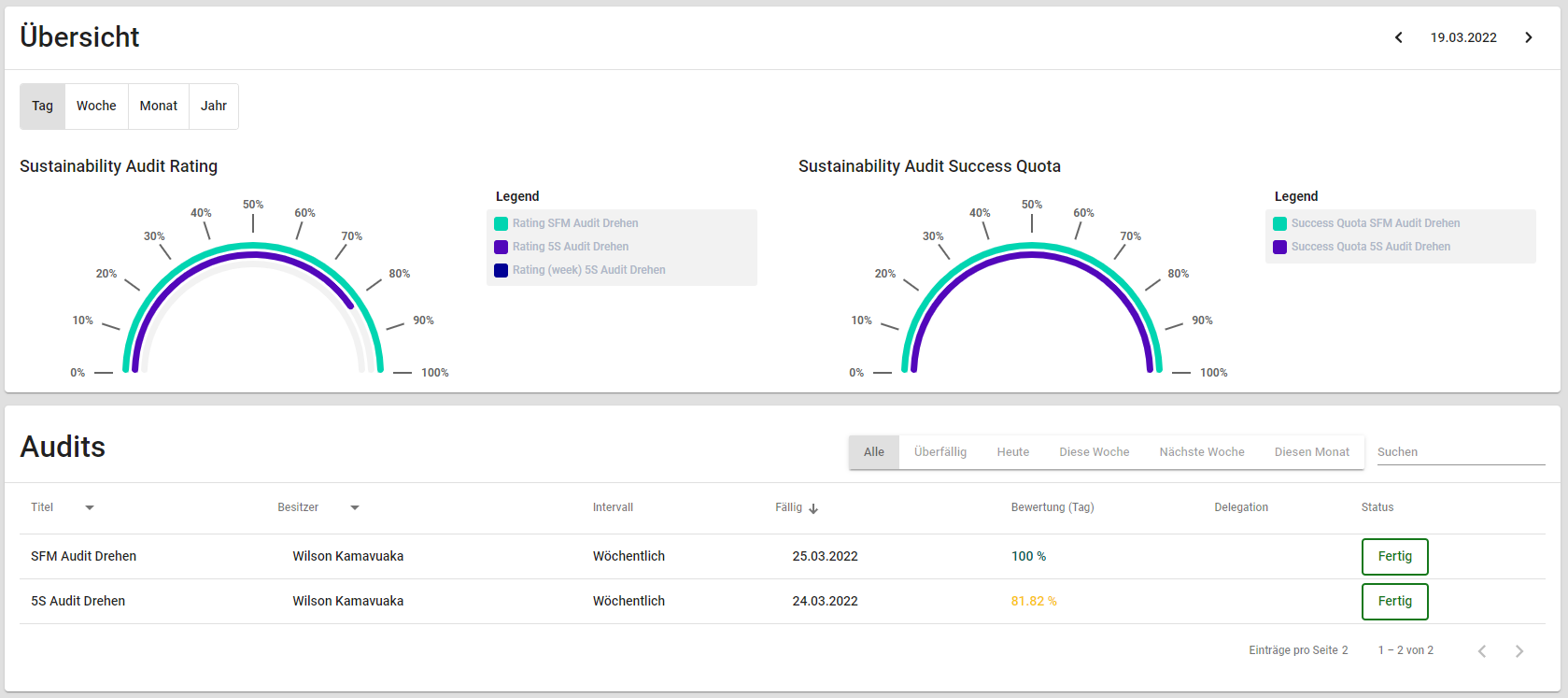Filter audits by Nächste Woche
This screenshot has height=698, width=1568.
pyautogui.click(x=1202, y=452)
